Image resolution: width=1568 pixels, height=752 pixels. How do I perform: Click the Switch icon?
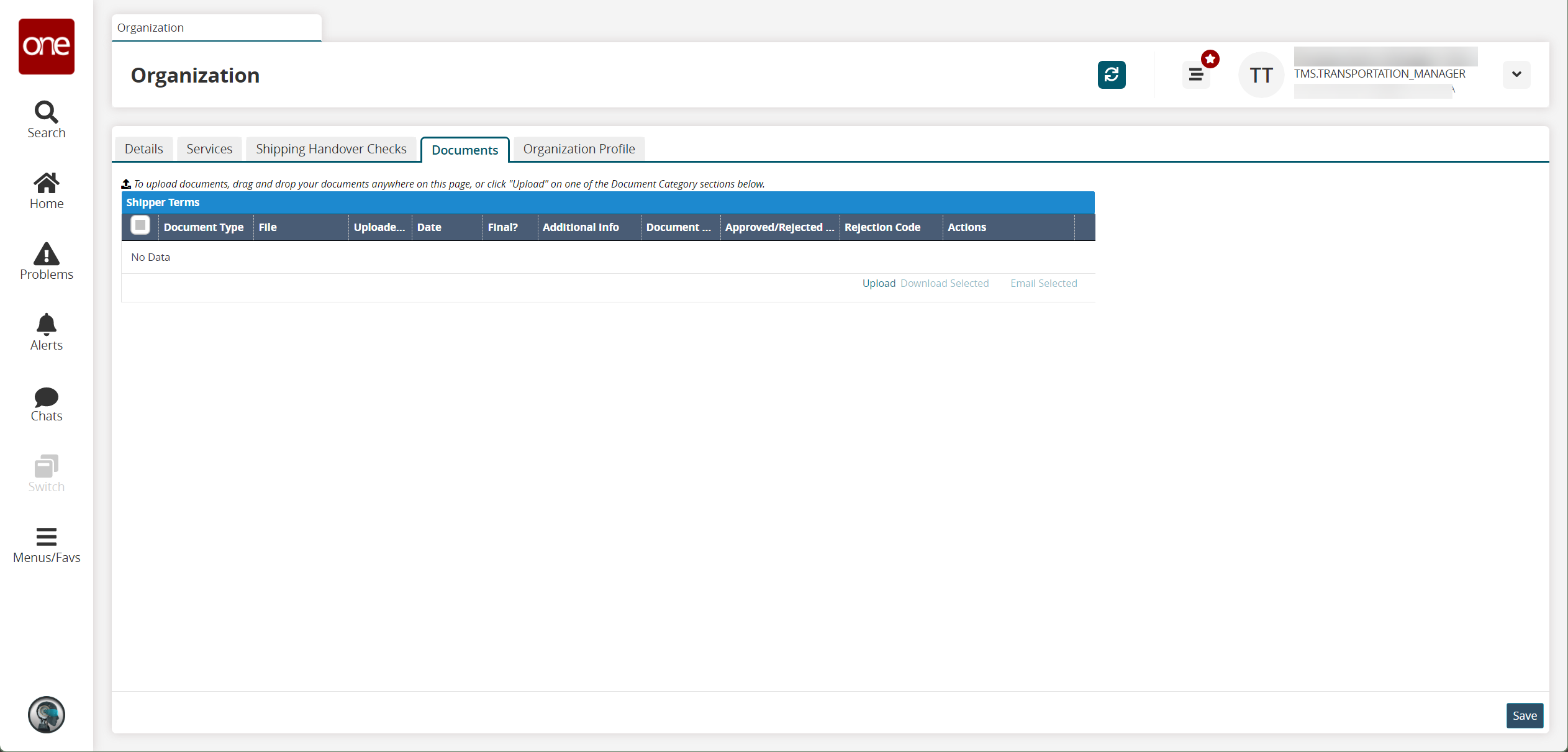[47, 474]
